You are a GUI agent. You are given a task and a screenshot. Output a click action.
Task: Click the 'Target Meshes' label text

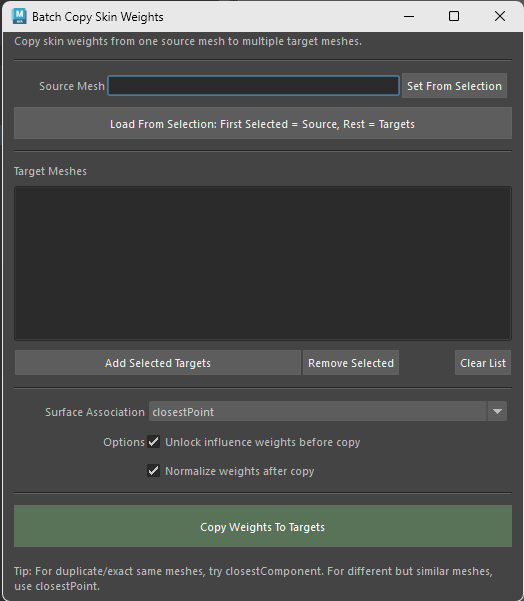pos(50,171)
